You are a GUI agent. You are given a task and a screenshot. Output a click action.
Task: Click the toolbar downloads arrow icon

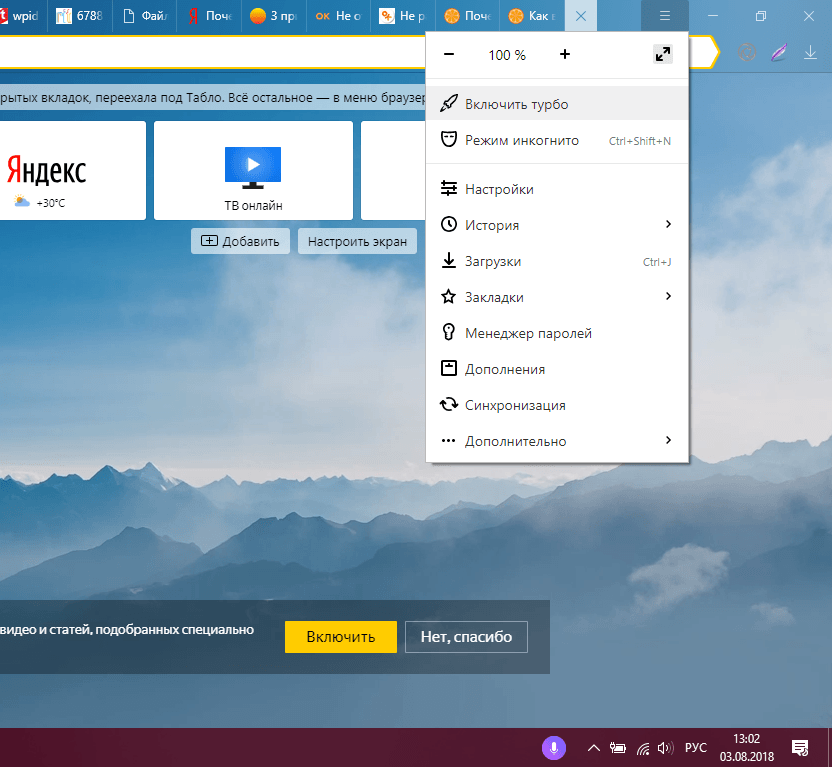[810, 52]
